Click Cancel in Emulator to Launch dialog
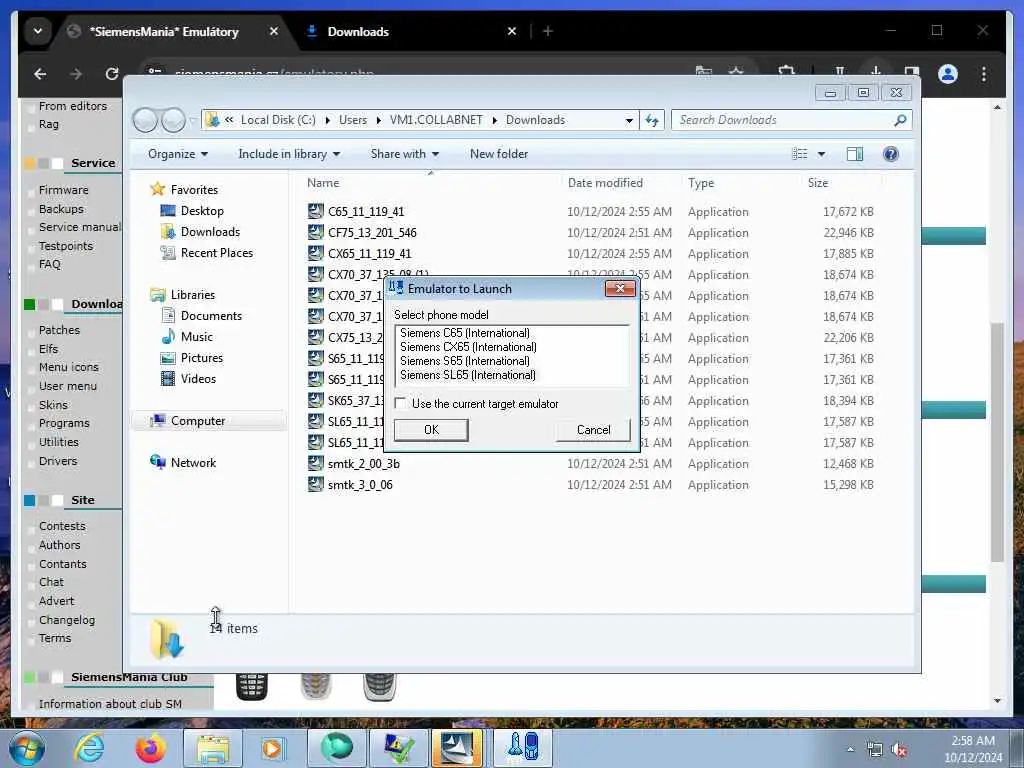Image resolution: width=1024 pixels, height=768 pixels. tap(593, 430)
